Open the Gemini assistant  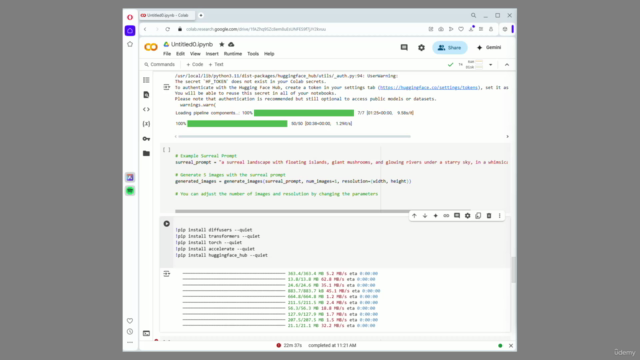[x=489, y=47]
